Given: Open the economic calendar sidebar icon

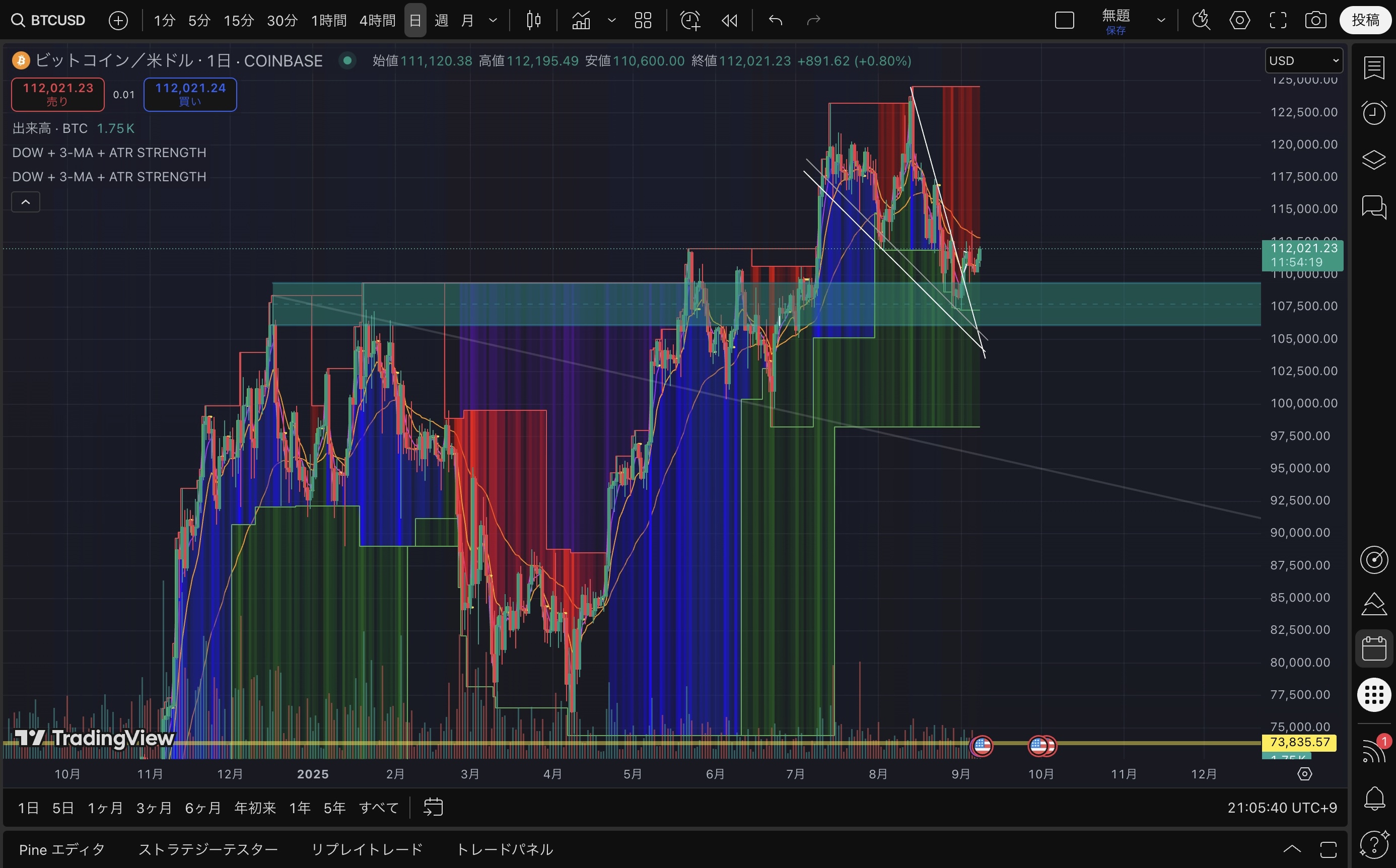Looking at the screenshot, I should tap(1374, 648).
